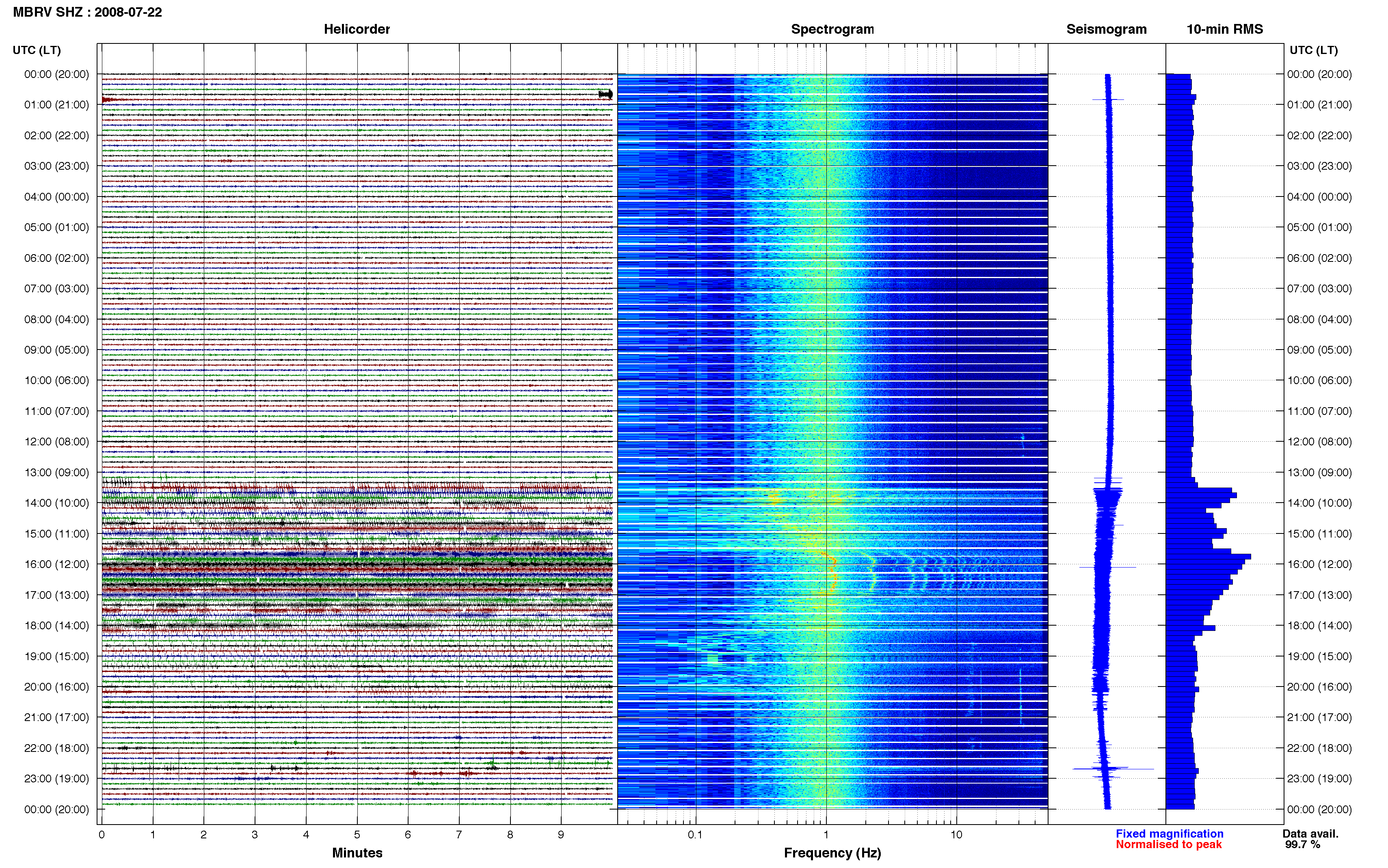Click the 'Frequency (Hz)' axis title

click(x=832, y=853)
